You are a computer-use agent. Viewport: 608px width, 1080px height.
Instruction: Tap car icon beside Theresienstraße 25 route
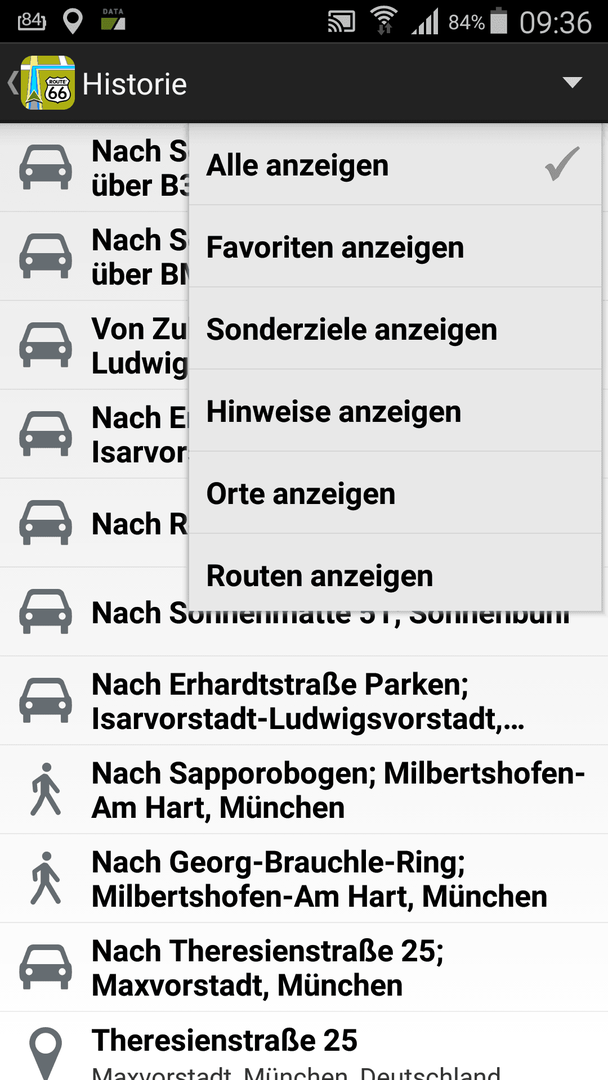(x=45, y=967)
